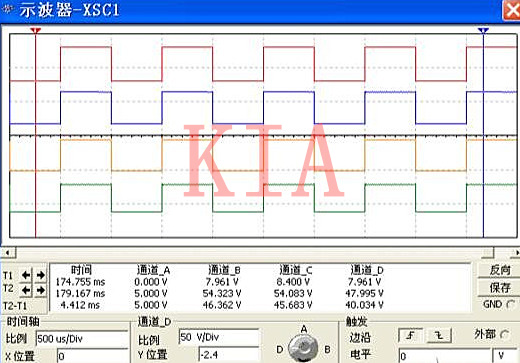
Task: Click the 通道_B column header
Action: tap(224, 270)
